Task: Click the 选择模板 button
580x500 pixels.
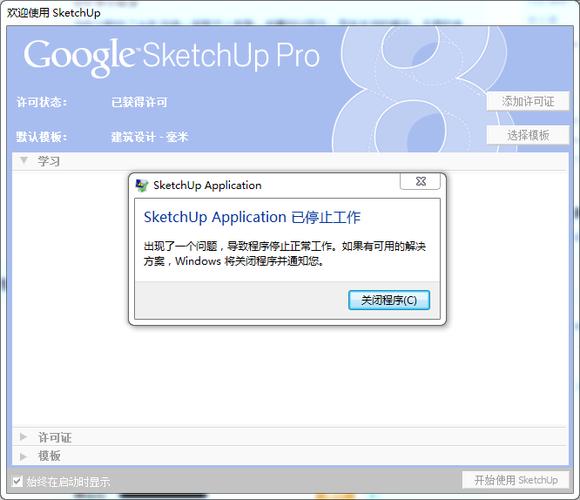Action: click(527, 135)
